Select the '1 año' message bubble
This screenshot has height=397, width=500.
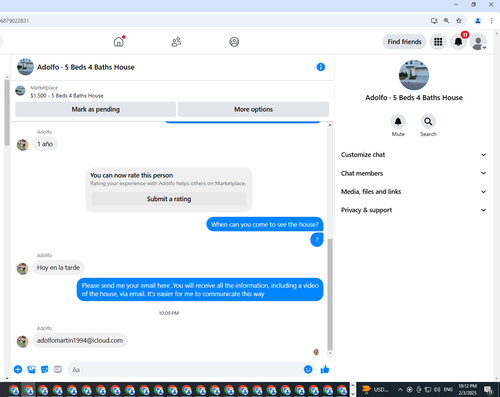tap(45, 144)
